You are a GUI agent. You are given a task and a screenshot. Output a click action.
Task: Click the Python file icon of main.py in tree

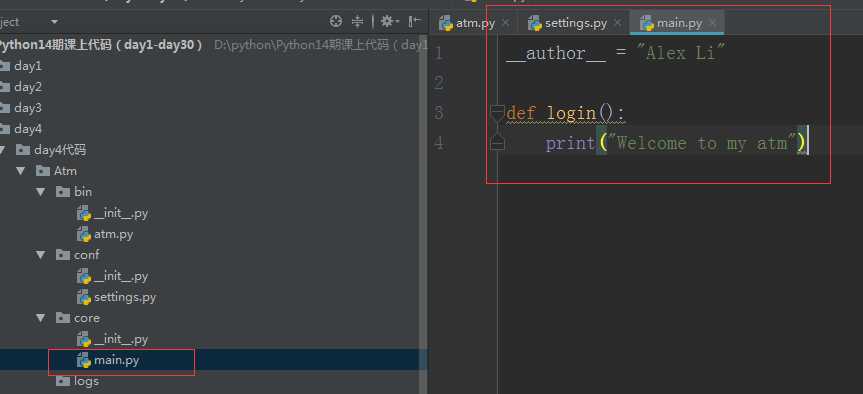(84, 360)
